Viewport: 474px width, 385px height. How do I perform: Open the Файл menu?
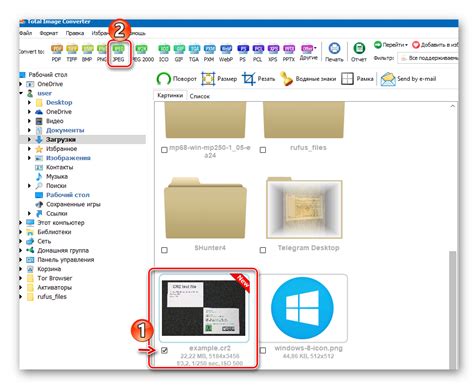coord(26,33)
